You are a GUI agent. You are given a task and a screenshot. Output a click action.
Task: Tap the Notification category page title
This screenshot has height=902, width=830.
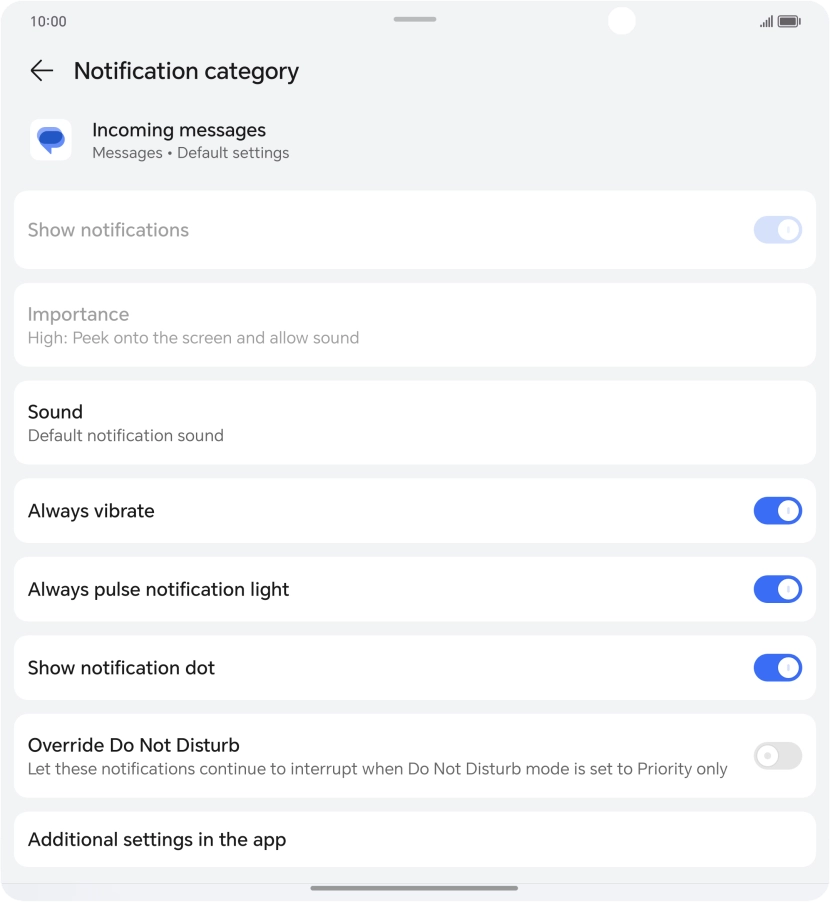pos(186,71)
